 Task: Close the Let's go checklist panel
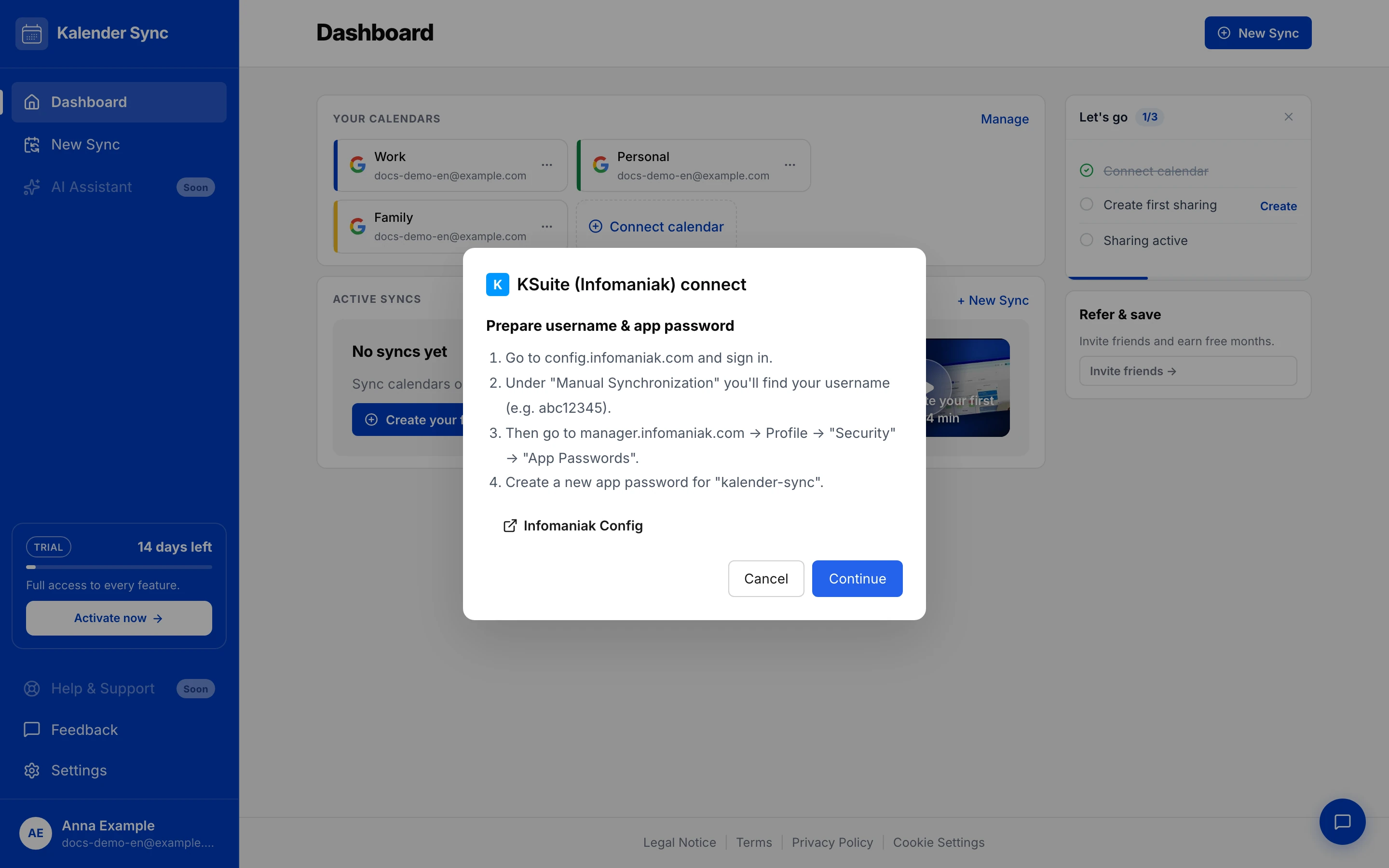[1289, 117]
